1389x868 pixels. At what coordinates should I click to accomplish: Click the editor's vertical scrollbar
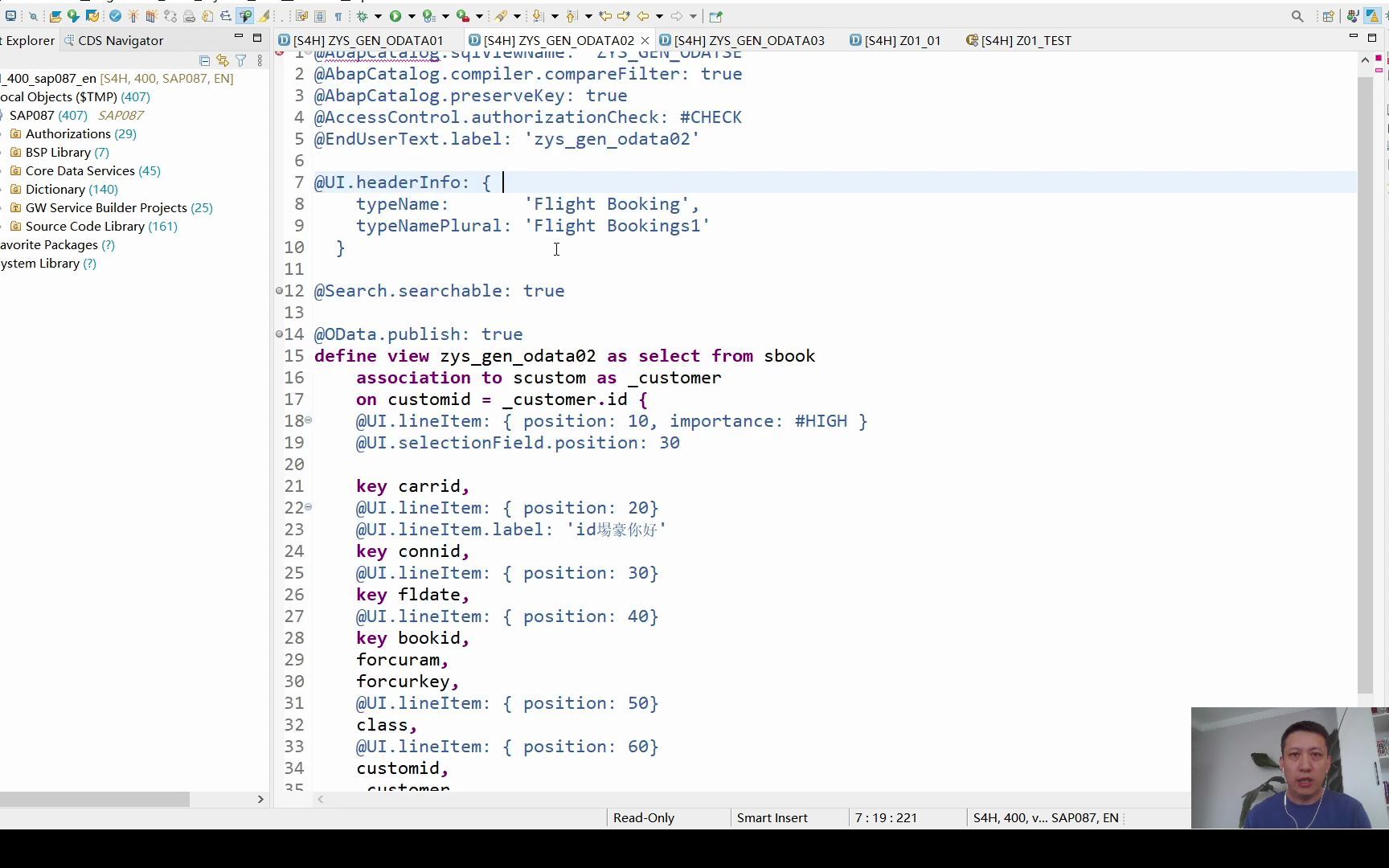click(x=1366, y=321)
